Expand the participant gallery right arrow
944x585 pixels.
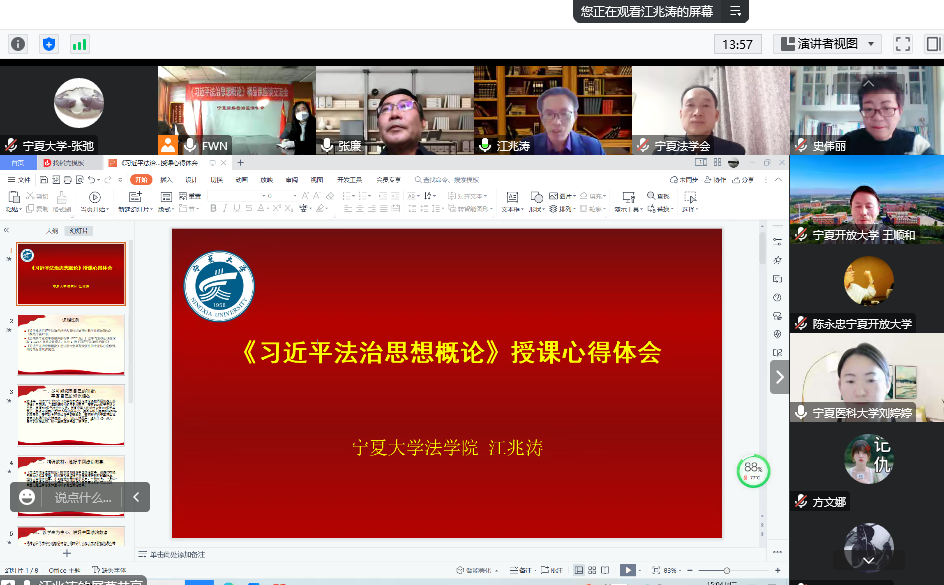click(779, 377)
